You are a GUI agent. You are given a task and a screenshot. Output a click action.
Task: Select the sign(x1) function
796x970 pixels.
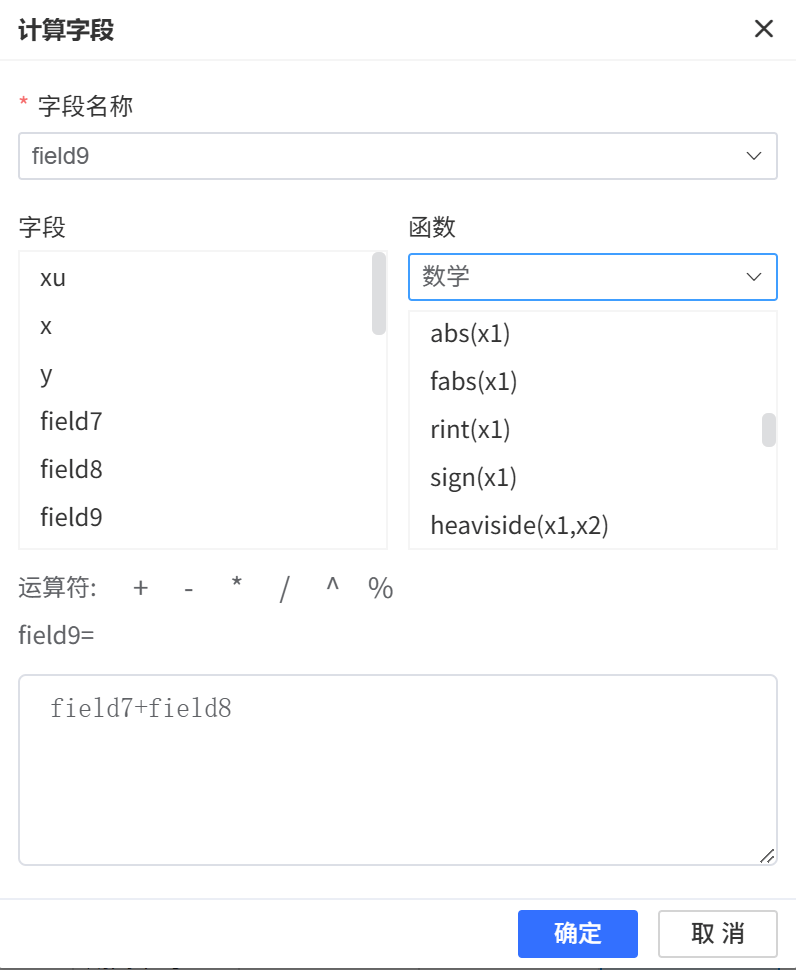pos(472,477)
